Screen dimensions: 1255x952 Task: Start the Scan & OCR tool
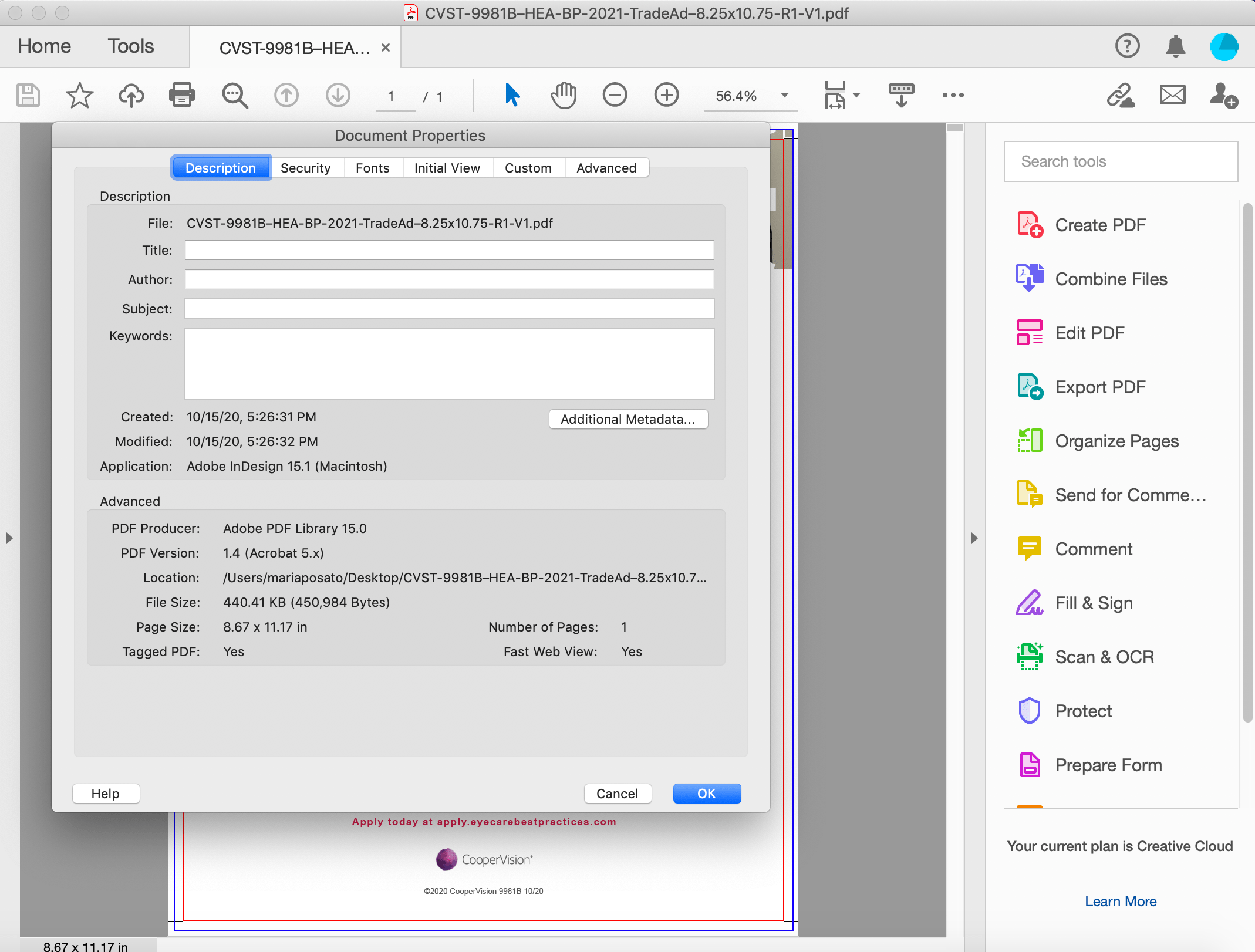pos(1104,657)
